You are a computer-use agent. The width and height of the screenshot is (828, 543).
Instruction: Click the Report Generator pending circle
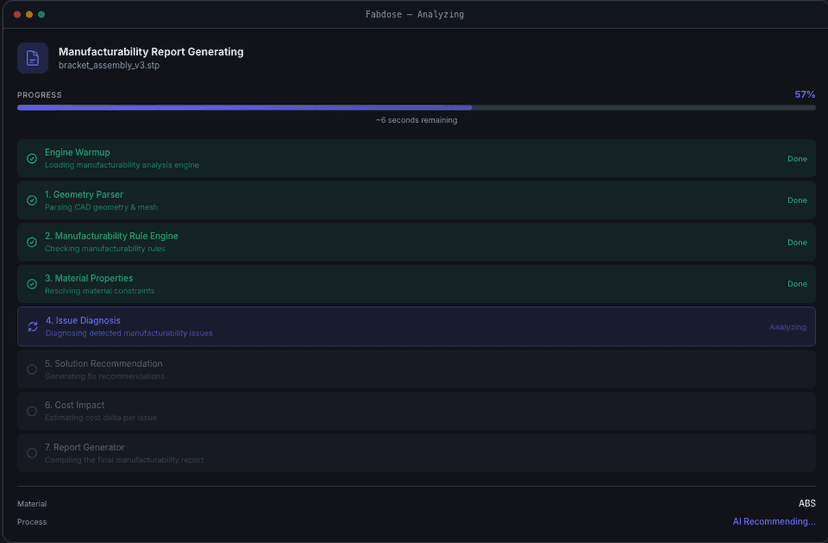tap(32, 453)
